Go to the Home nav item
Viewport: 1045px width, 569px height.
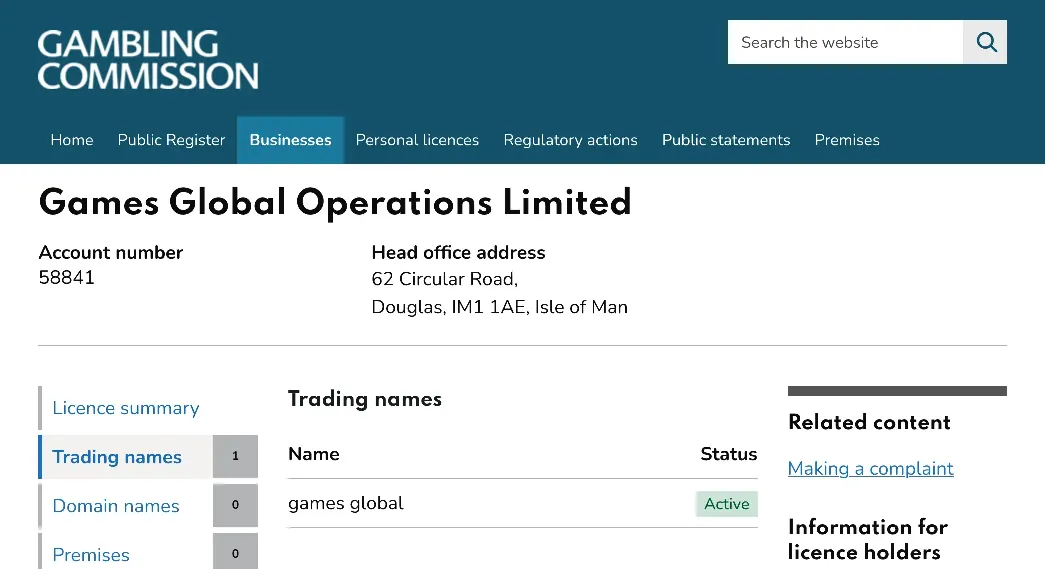(72, 140)
